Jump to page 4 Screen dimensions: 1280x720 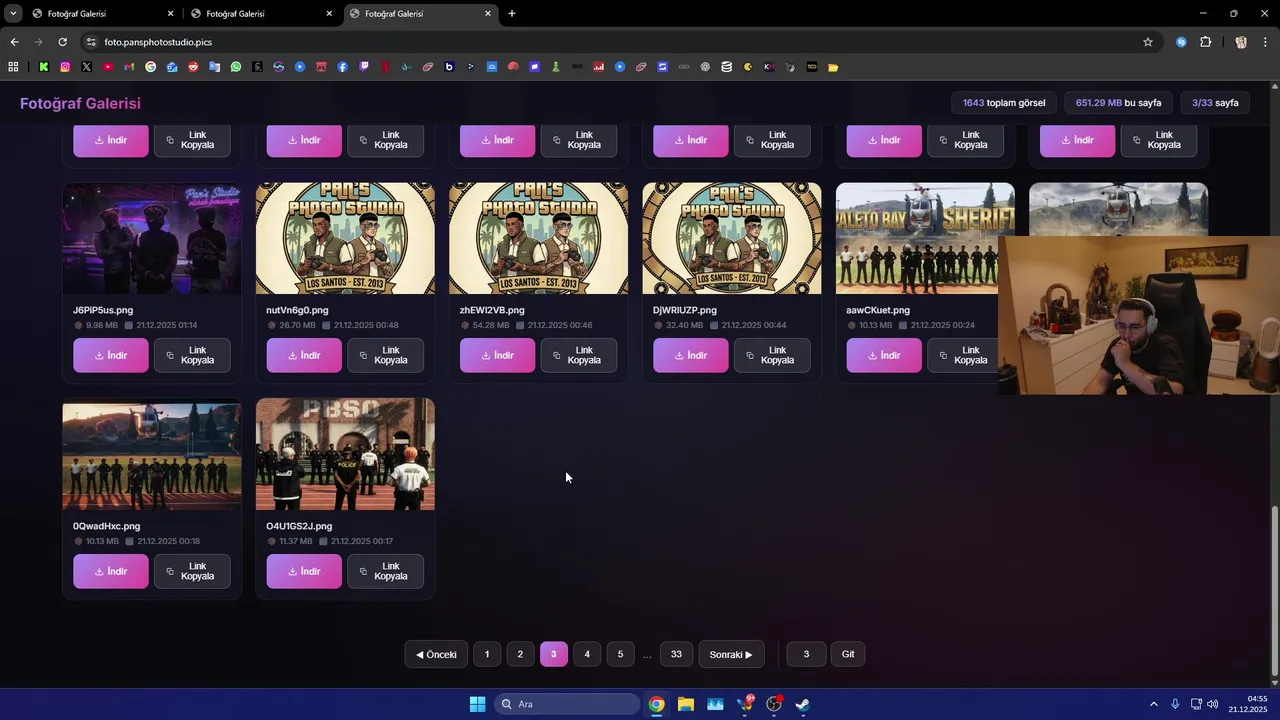[587, 654]
